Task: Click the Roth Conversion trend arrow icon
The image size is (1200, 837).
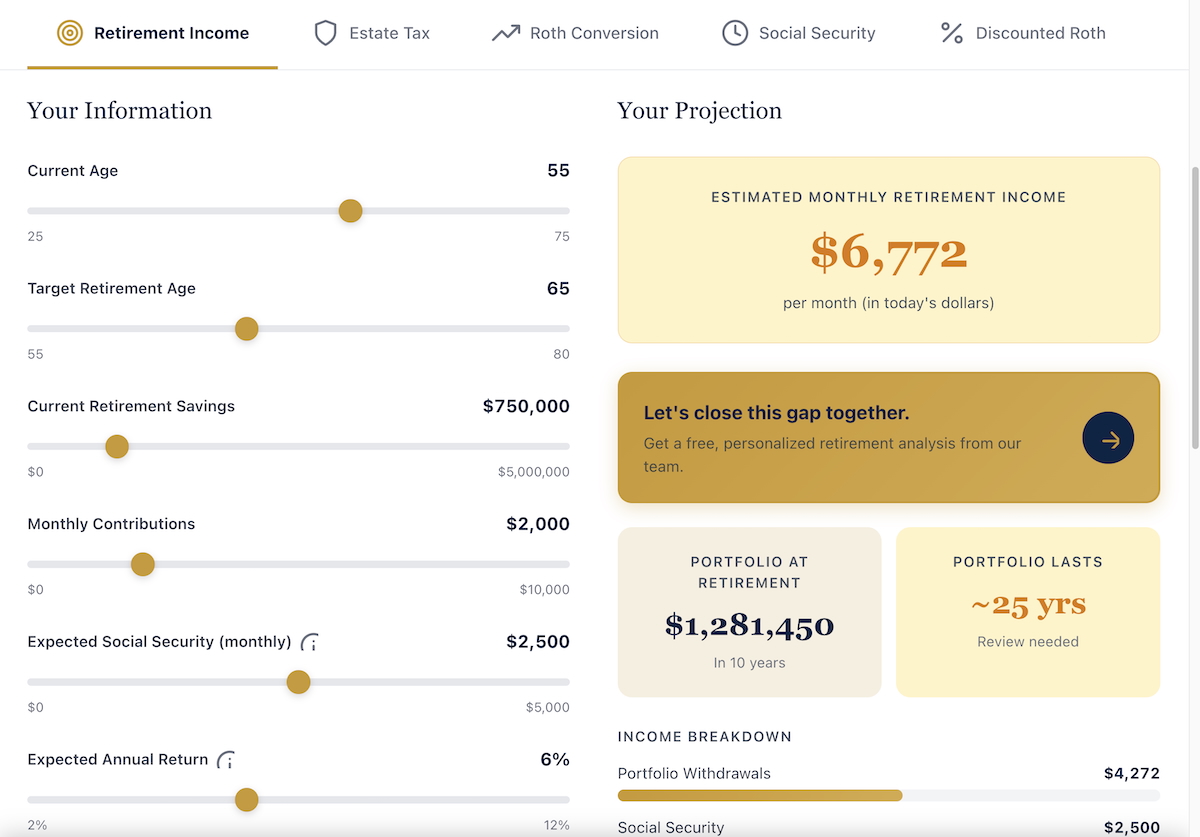Action: click(x=506, y=33)
